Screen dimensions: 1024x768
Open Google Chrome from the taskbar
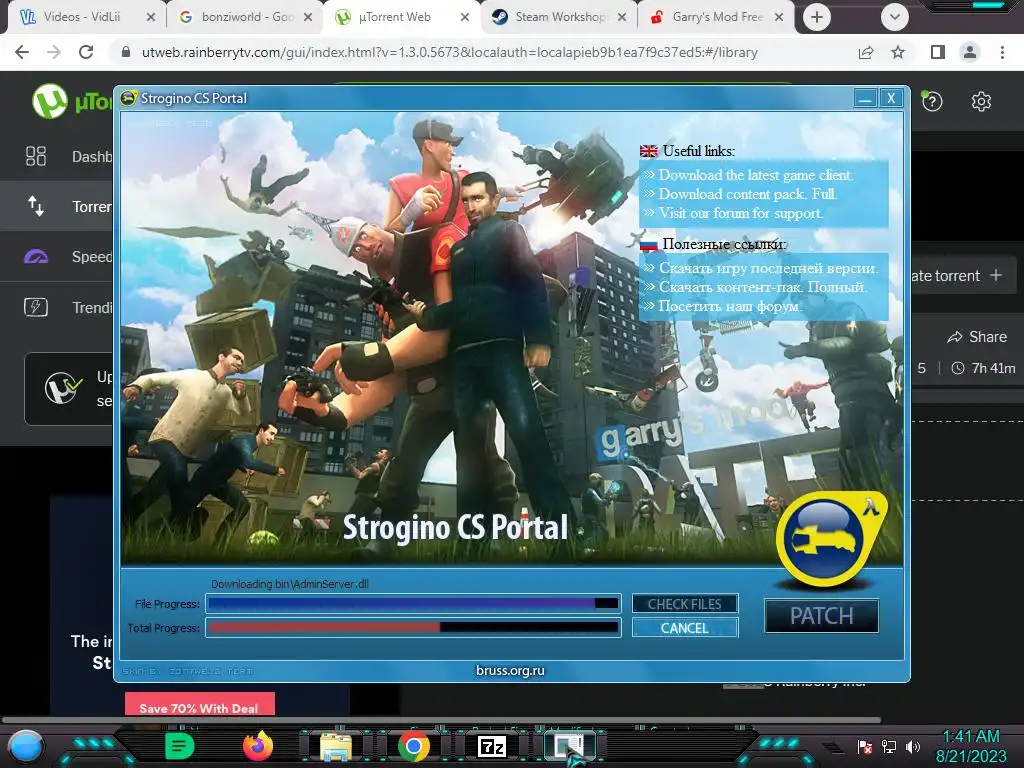pyautogui.click(x=414, y=746)
